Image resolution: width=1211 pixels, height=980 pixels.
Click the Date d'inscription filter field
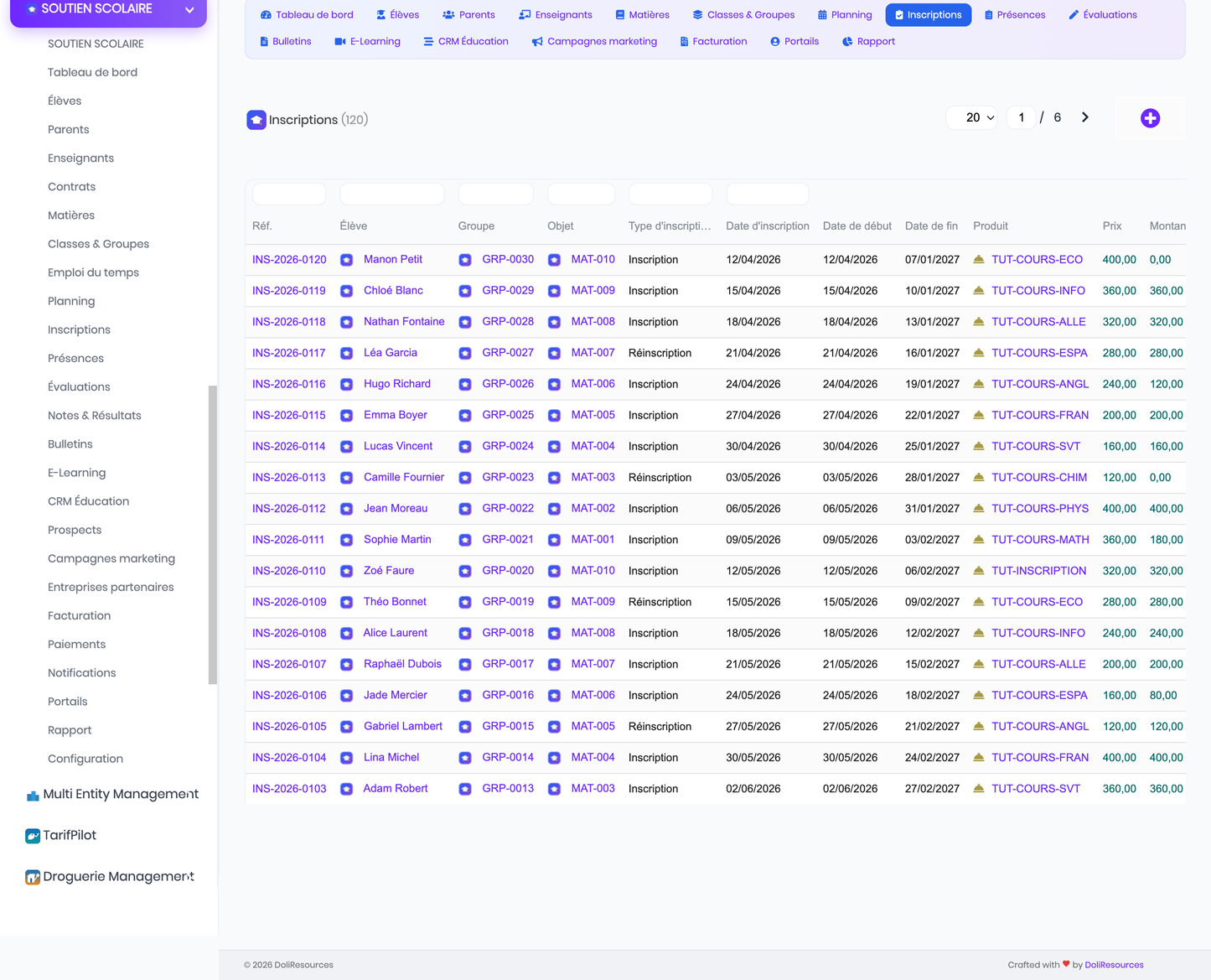tap(768, 194)
